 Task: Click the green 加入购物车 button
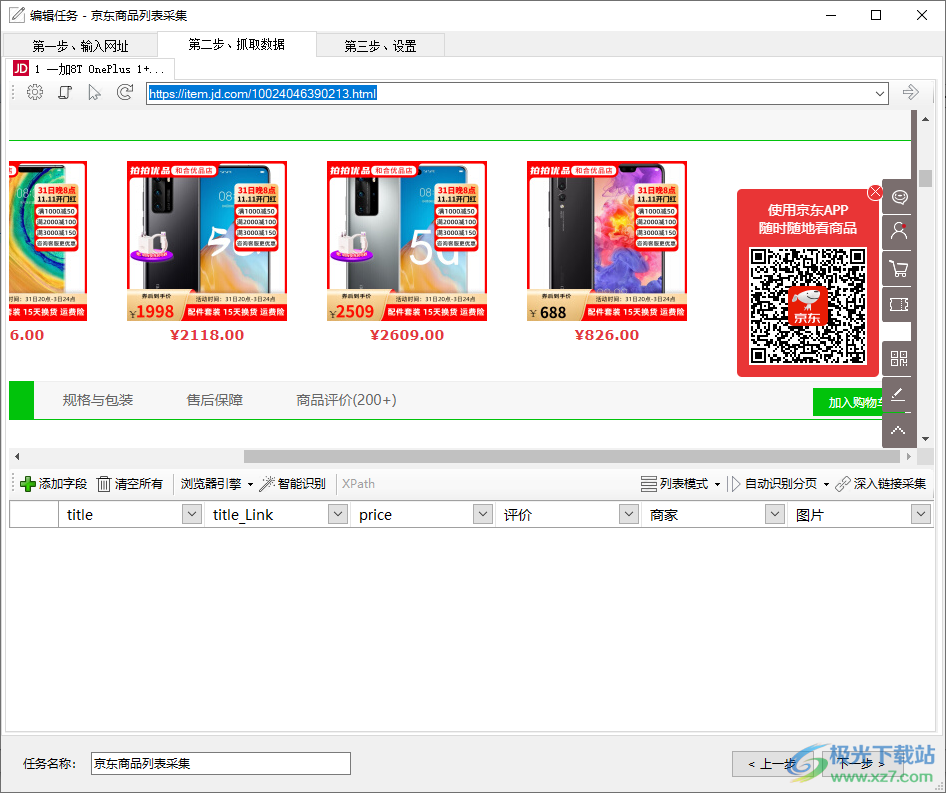point(849,403)
